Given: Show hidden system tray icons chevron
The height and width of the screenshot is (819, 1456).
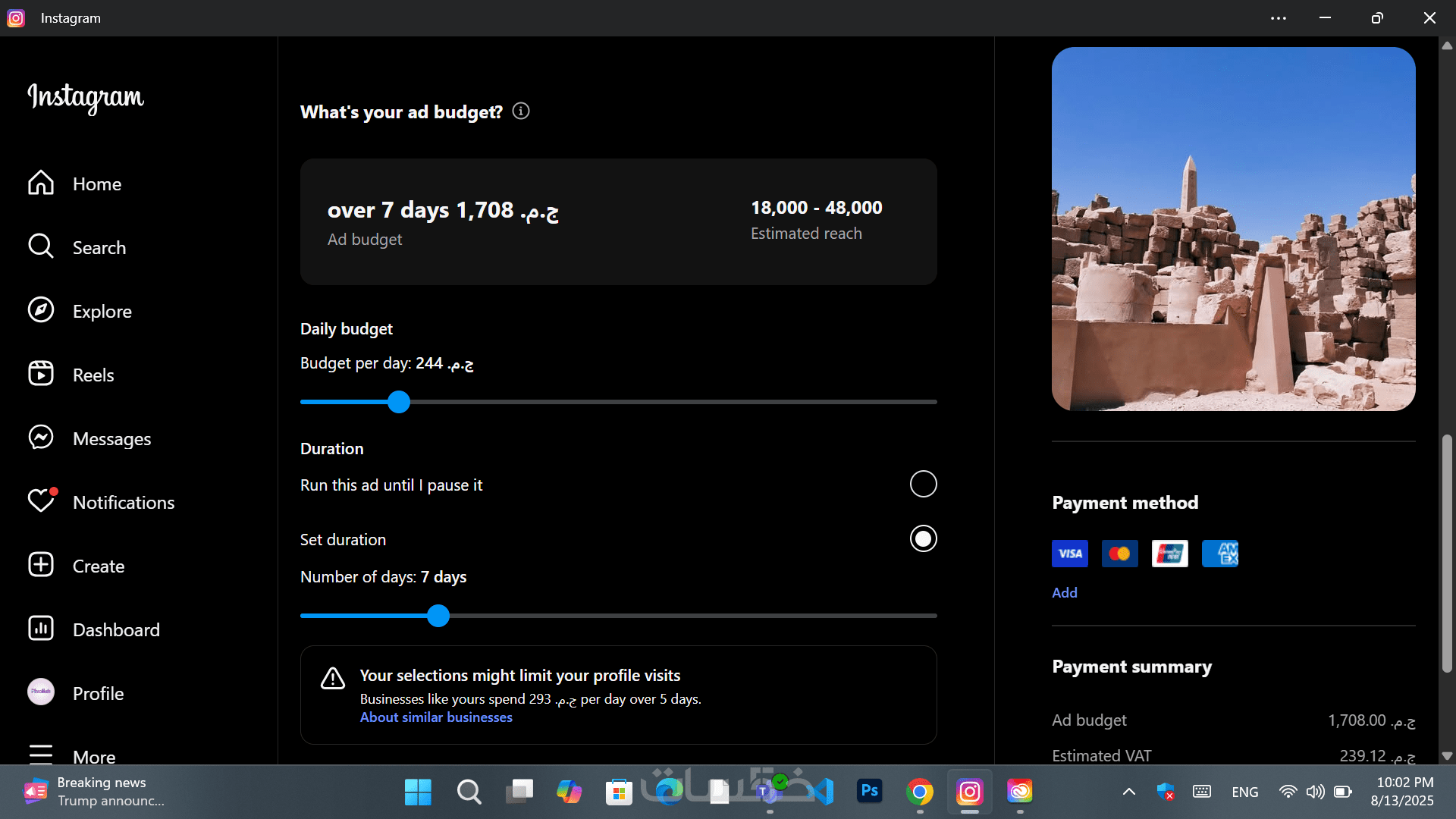Looking at the screenshot, I should (1128, 792).
